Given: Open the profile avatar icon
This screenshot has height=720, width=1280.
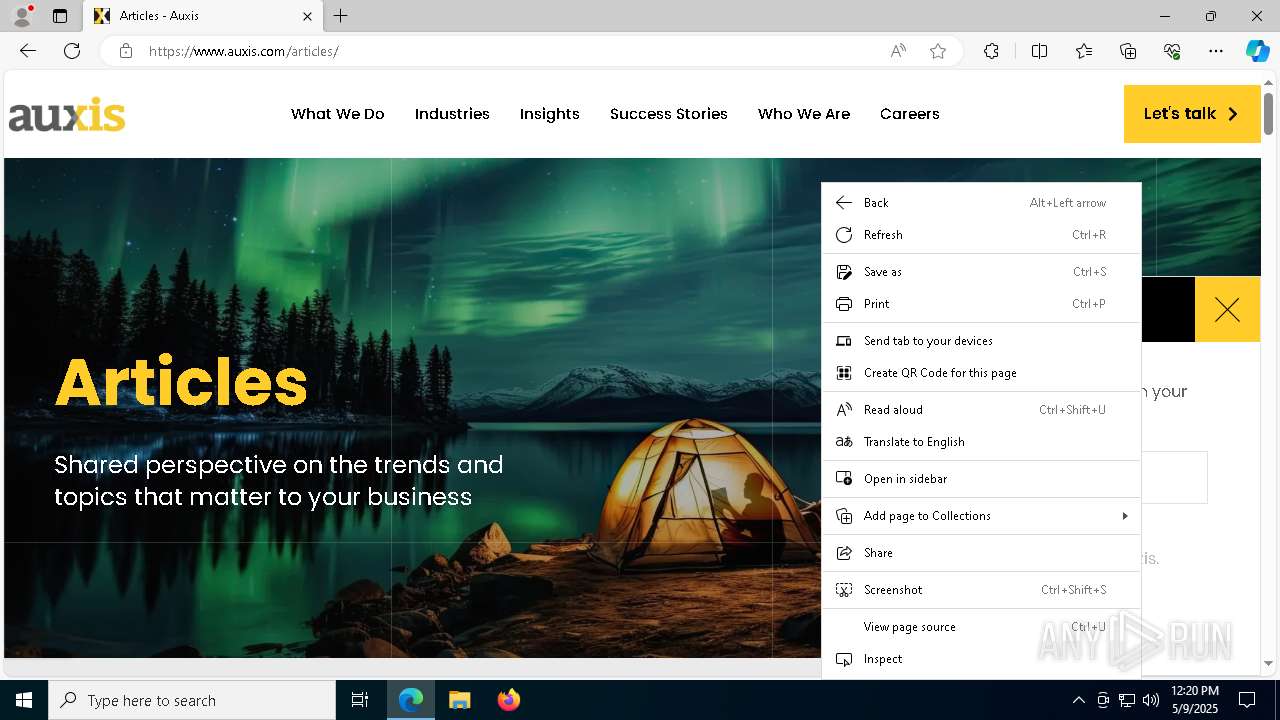Looking at the screenshot, I should point(22,16).
